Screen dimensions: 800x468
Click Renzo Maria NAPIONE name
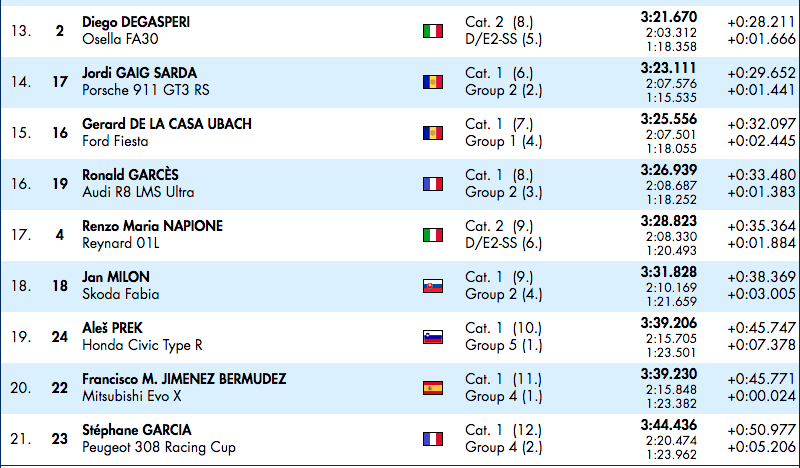coord(153,226)
